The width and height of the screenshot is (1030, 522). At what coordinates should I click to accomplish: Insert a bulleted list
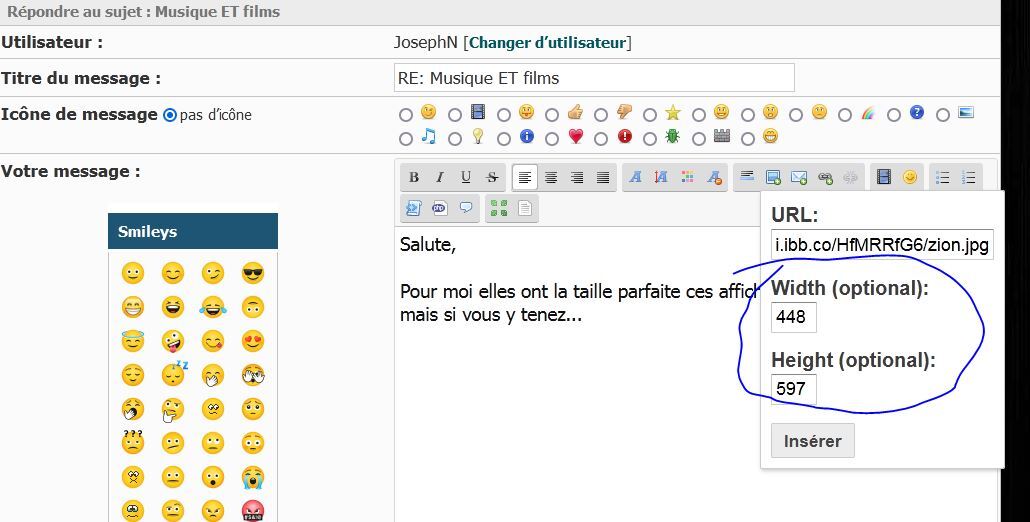(x=942, y=178)
